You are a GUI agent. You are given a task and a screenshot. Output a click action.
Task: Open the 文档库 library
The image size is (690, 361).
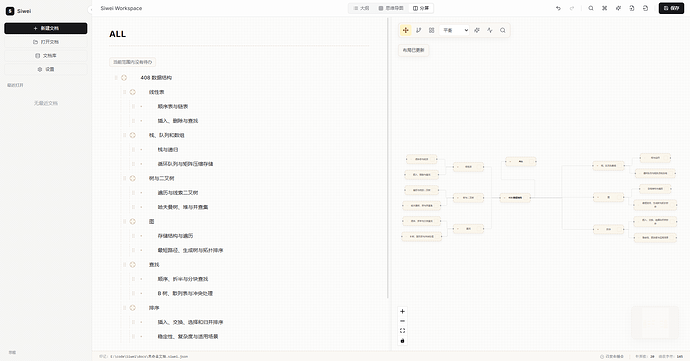[46, 55]
